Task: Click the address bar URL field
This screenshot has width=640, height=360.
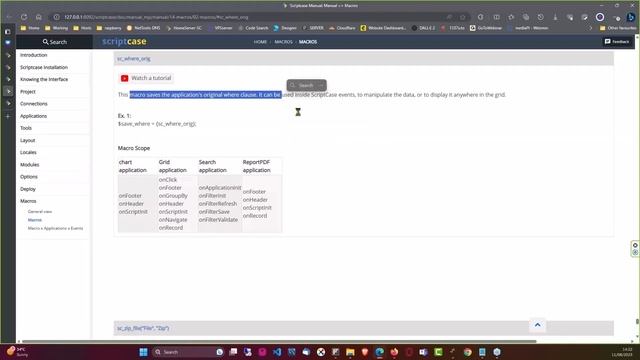Action: click(253, 17)
